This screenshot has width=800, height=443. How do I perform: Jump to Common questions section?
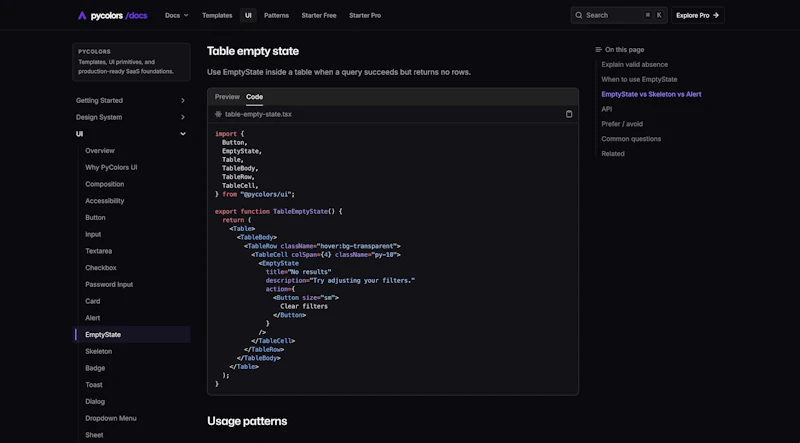point(631,139)
